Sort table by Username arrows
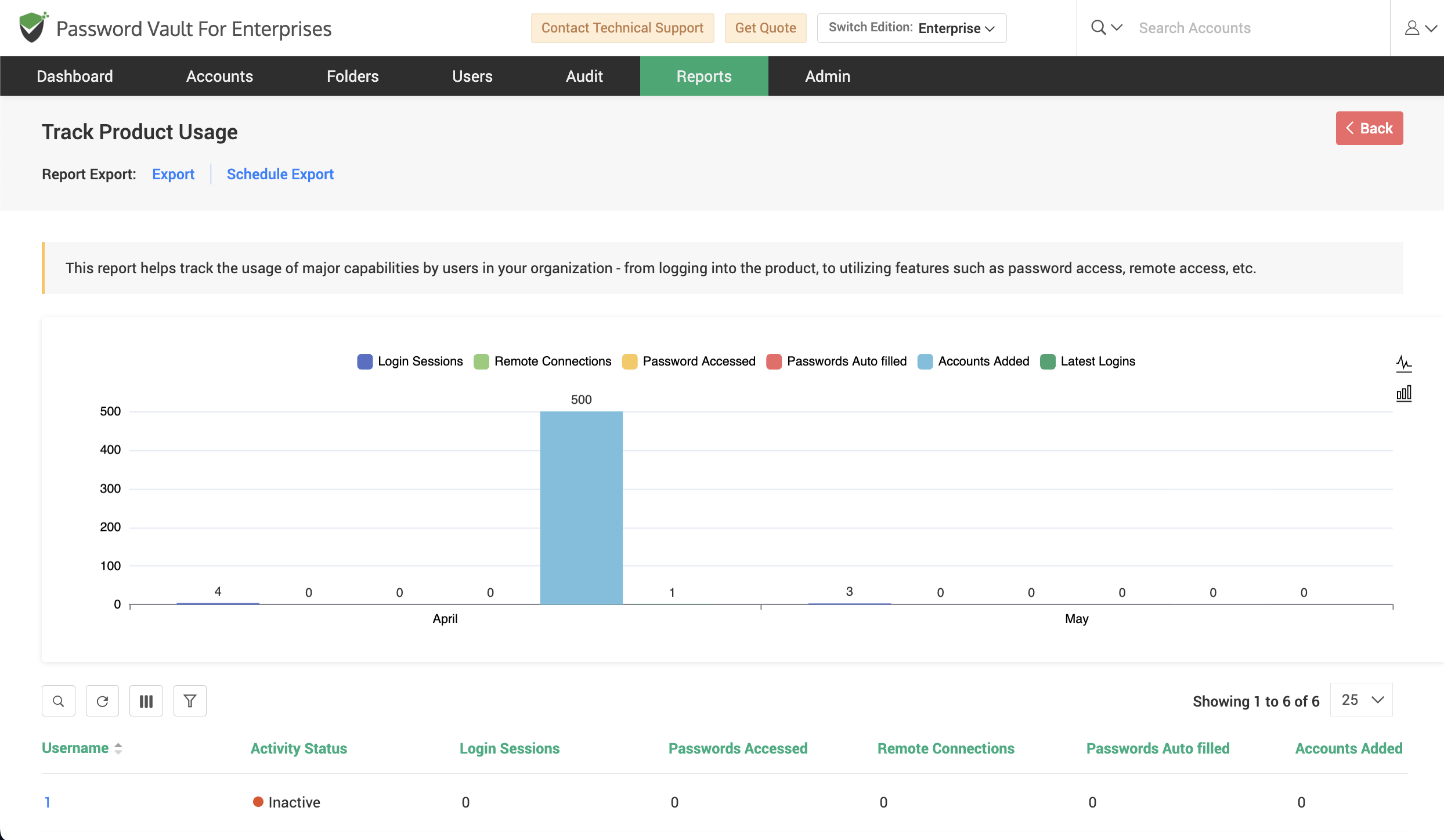 click(118, 748)
